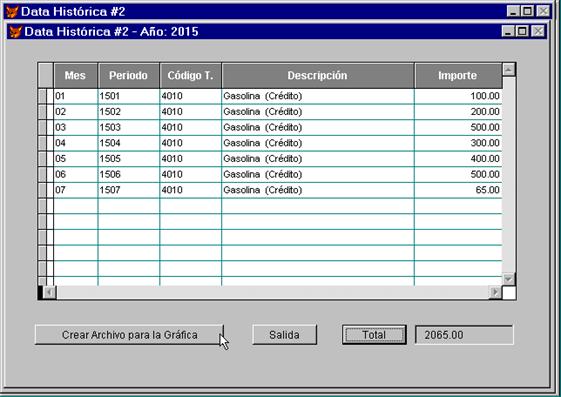This screenshot has width=561, height=397.
Task: Click 'Crear Archivo para la Gráfica' button
Action: pyautogui.click(x=130, y=335)
